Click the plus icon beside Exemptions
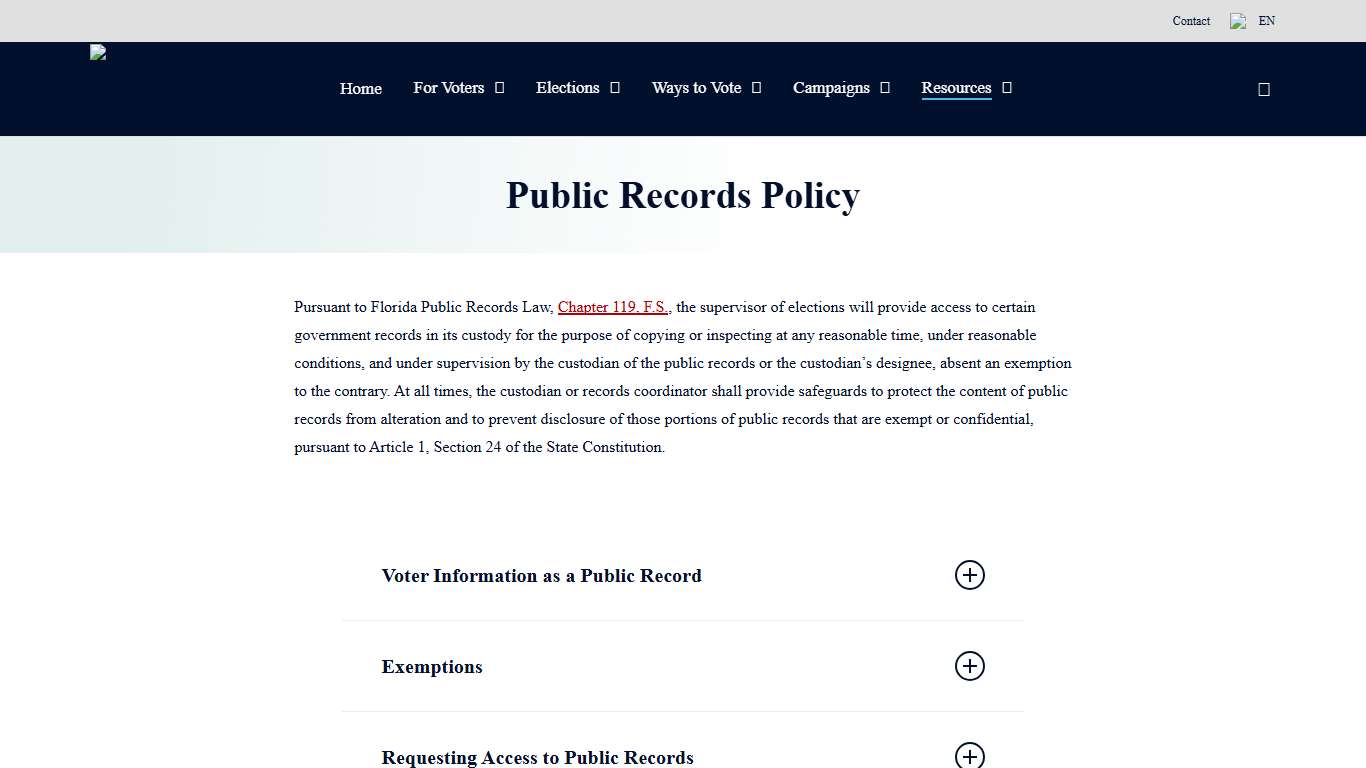Viewport: 1366px width, 768px height. point(969,666)
